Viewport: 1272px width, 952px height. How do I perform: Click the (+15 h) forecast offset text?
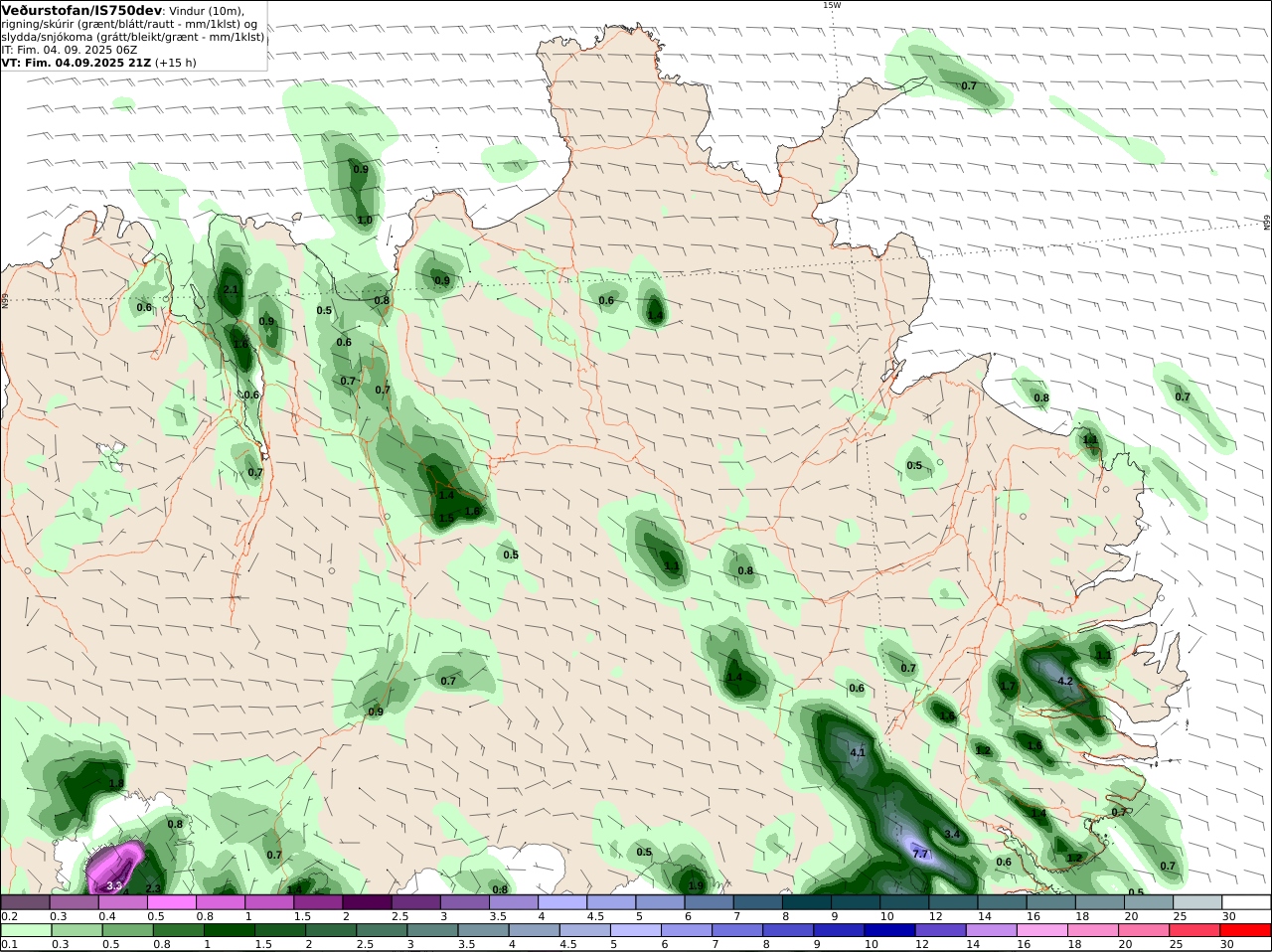pos(176,63)
